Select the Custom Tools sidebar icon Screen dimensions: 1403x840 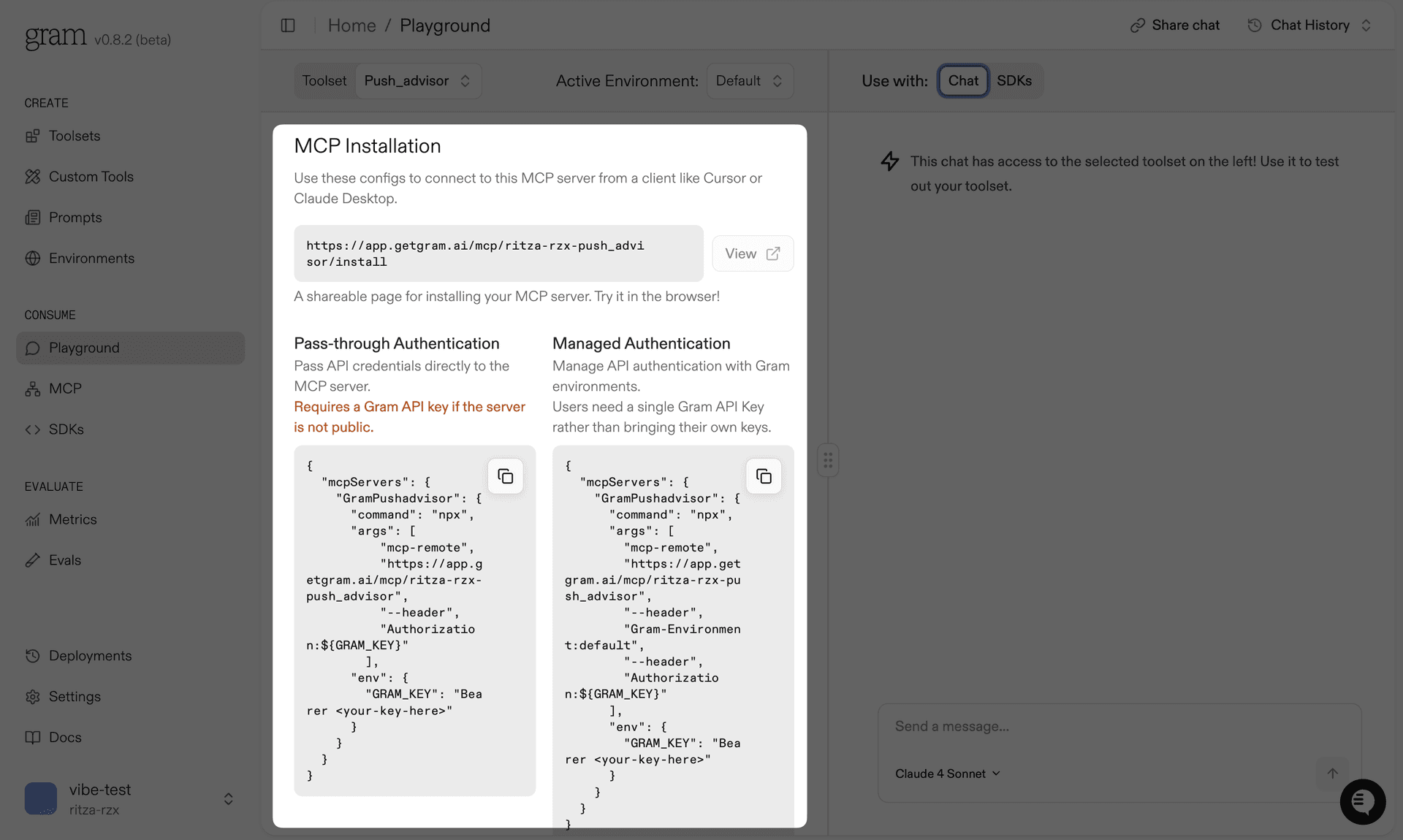pyautogui.click(x=33, y=177)
